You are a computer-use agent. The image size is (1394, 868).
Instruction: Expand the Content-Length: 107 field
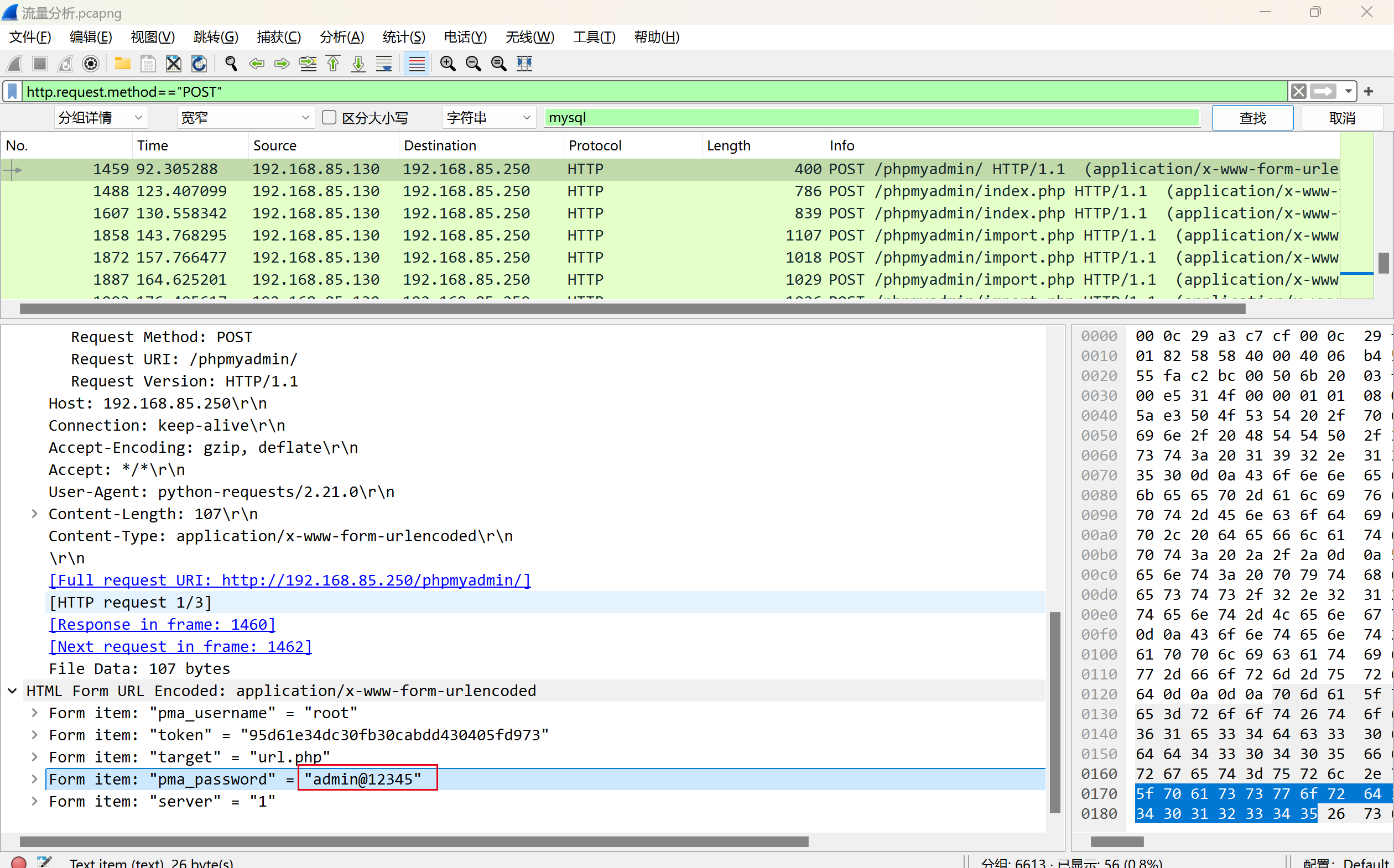34,514
